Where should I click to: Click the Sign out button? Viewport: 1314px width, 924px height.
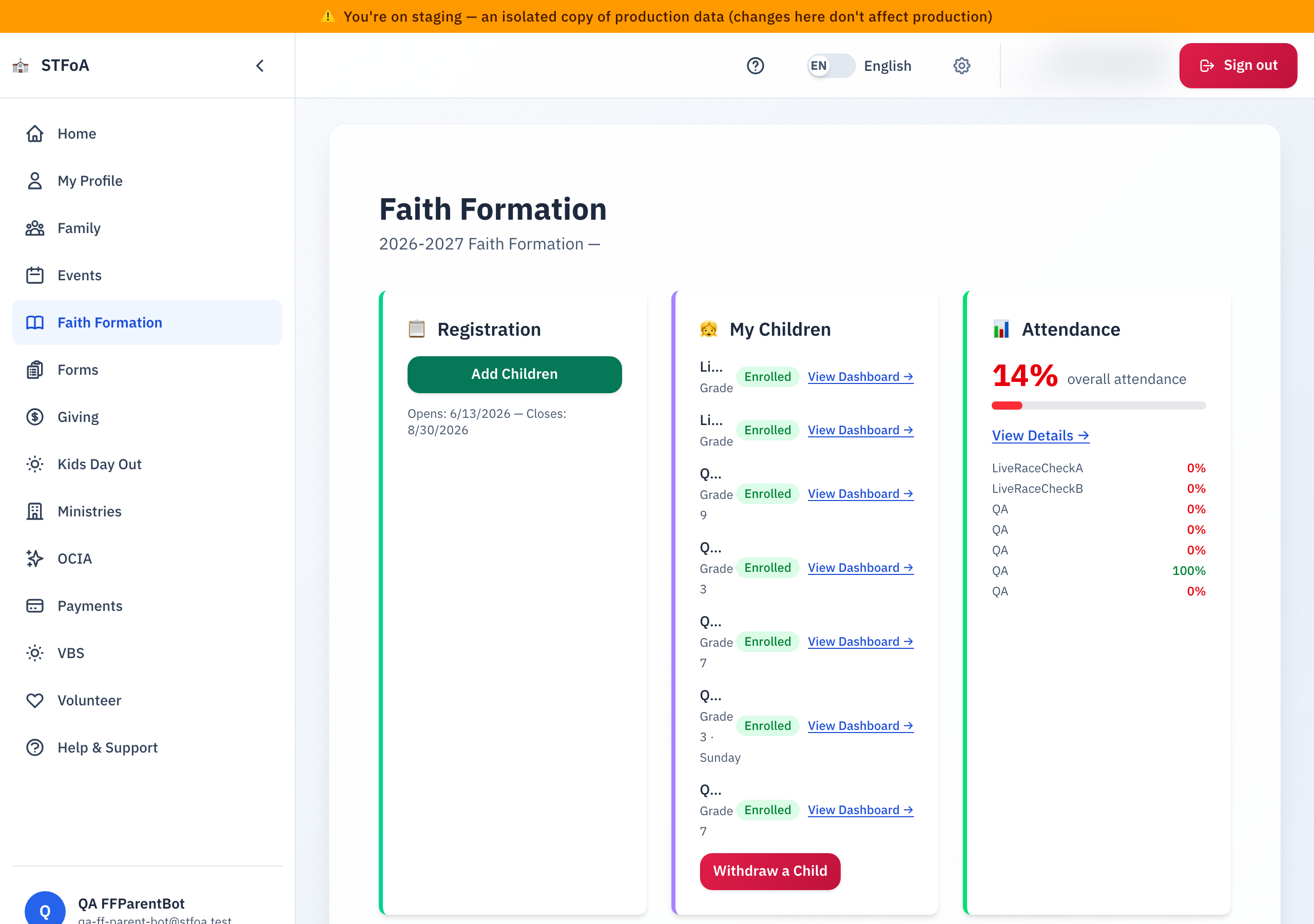click(x=1238, y=66)
